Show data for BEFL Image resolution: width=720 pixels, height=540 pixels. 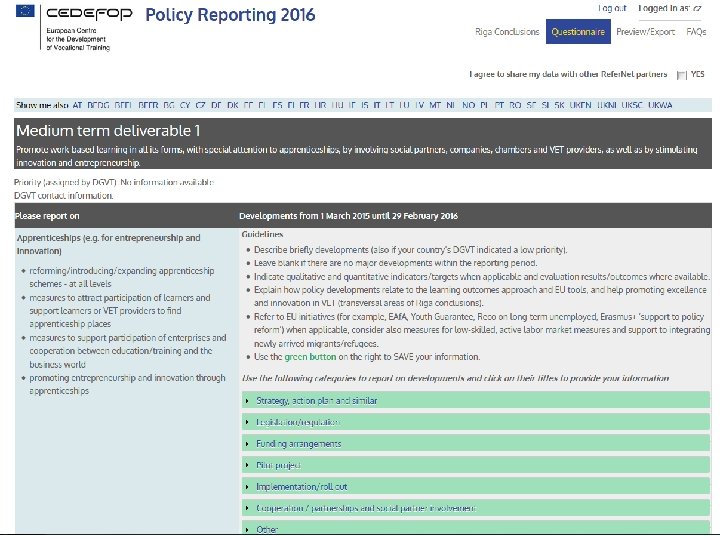[x=123, y=105]
